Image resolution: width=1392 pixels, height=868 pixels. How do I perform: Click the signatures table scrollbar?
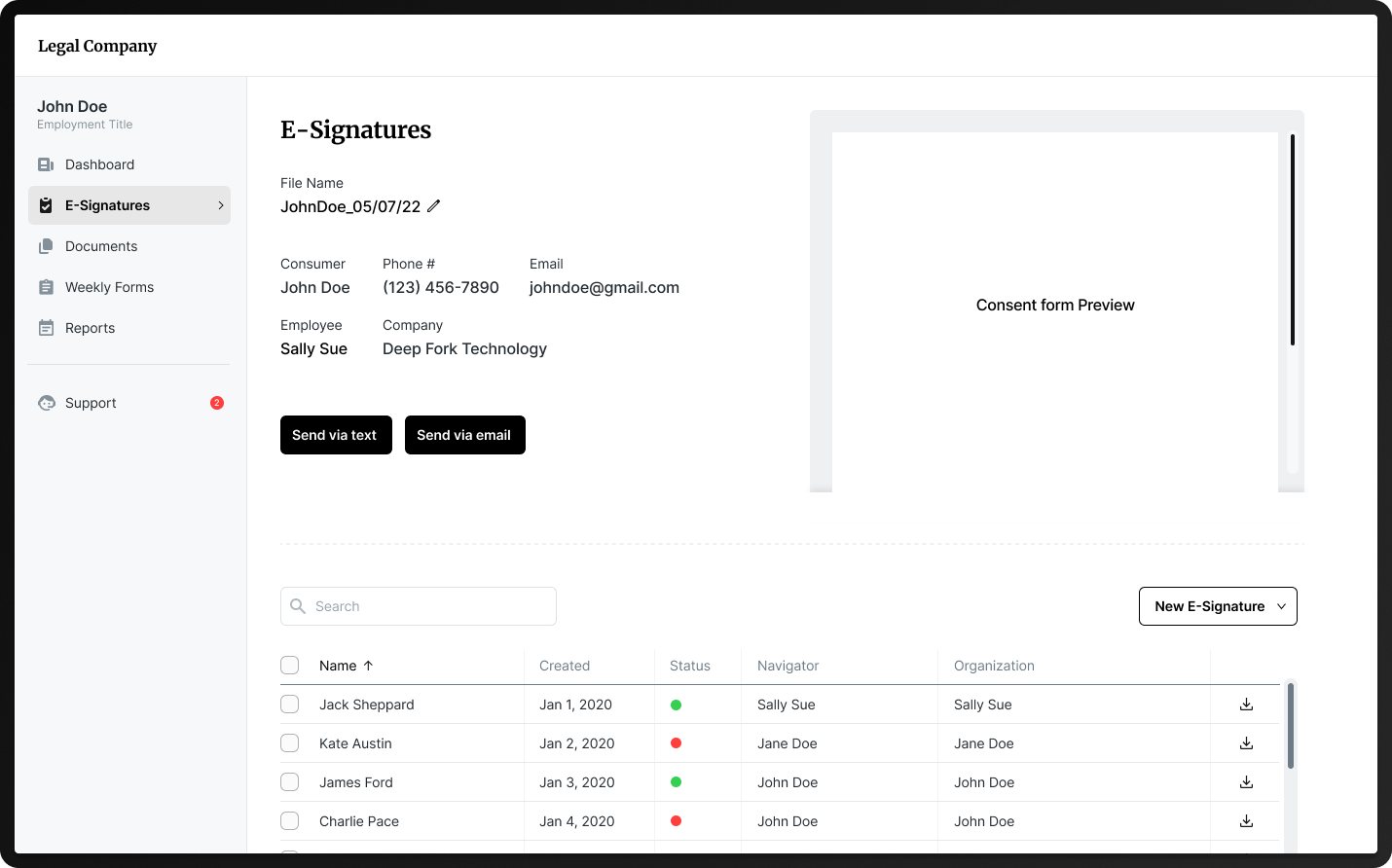pos(1291,726)
